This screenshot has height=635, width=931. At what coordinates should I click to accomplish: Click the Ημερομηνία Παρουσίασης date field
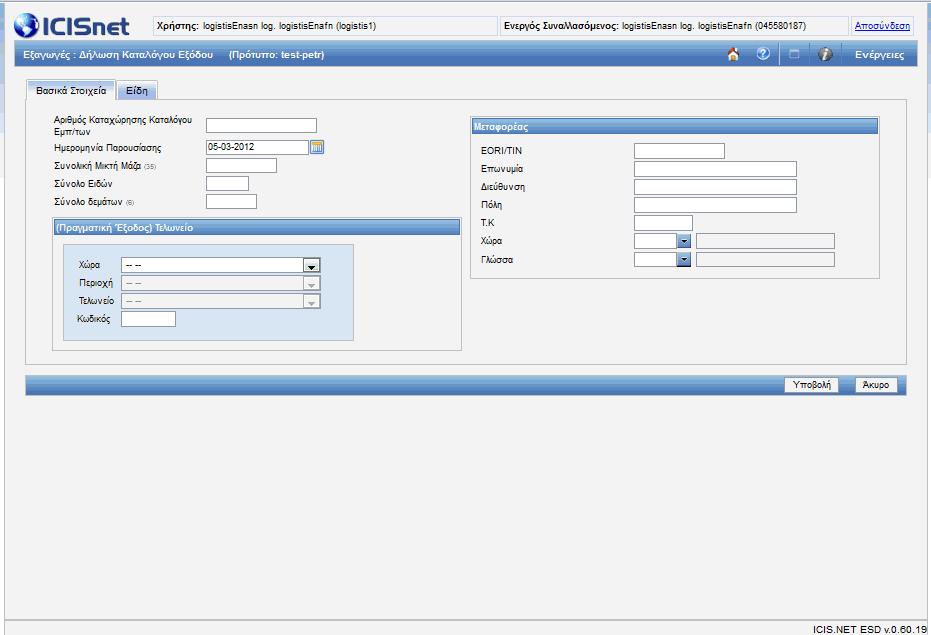(x=257, y=147)
